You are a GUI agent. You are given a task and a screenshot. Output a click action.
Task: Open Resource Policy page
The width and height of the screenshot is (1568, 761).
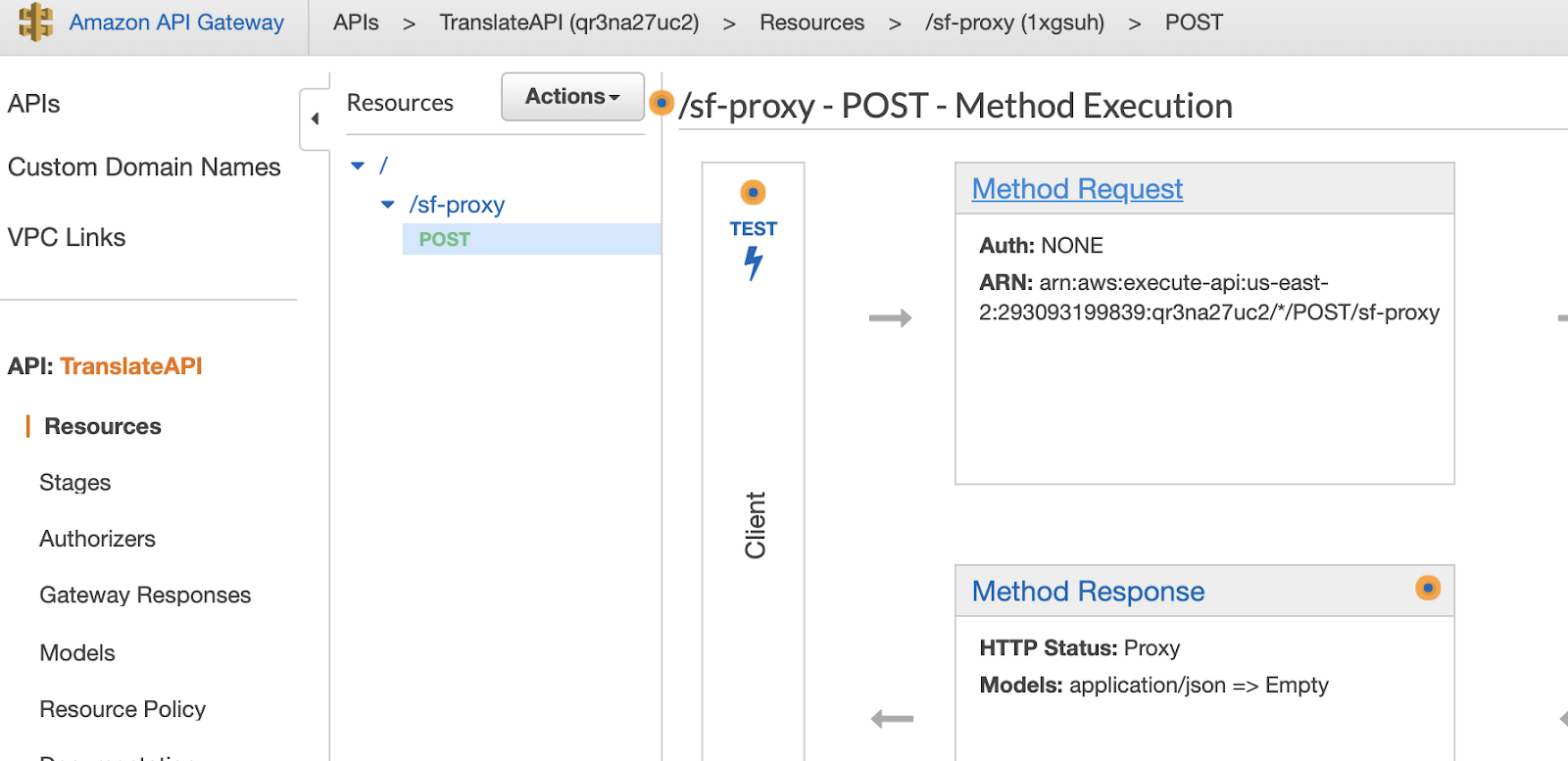tap(122, 709)
